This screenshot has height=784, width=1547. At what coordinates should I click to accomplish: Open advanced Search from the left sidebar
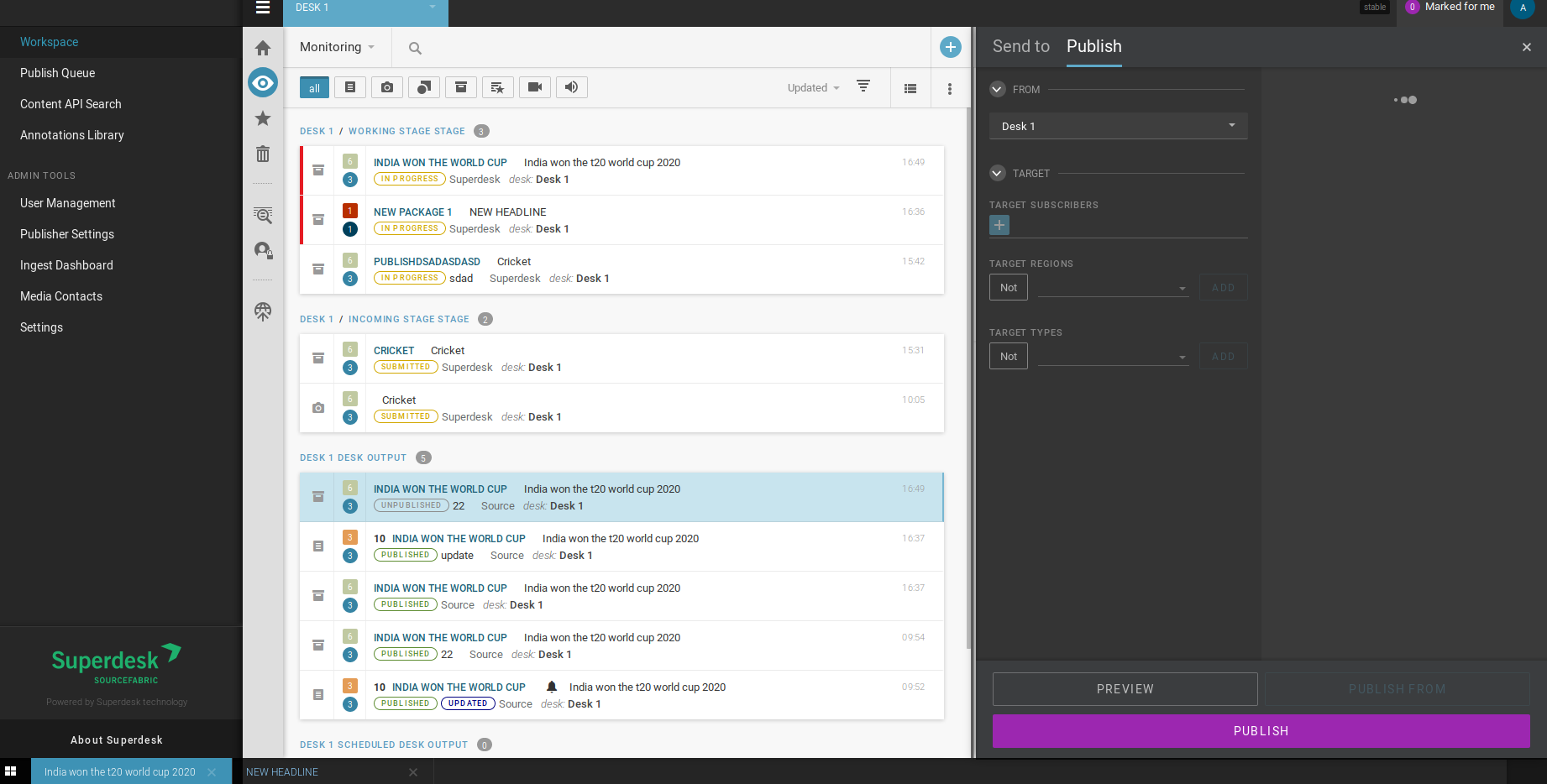point(262,216)
